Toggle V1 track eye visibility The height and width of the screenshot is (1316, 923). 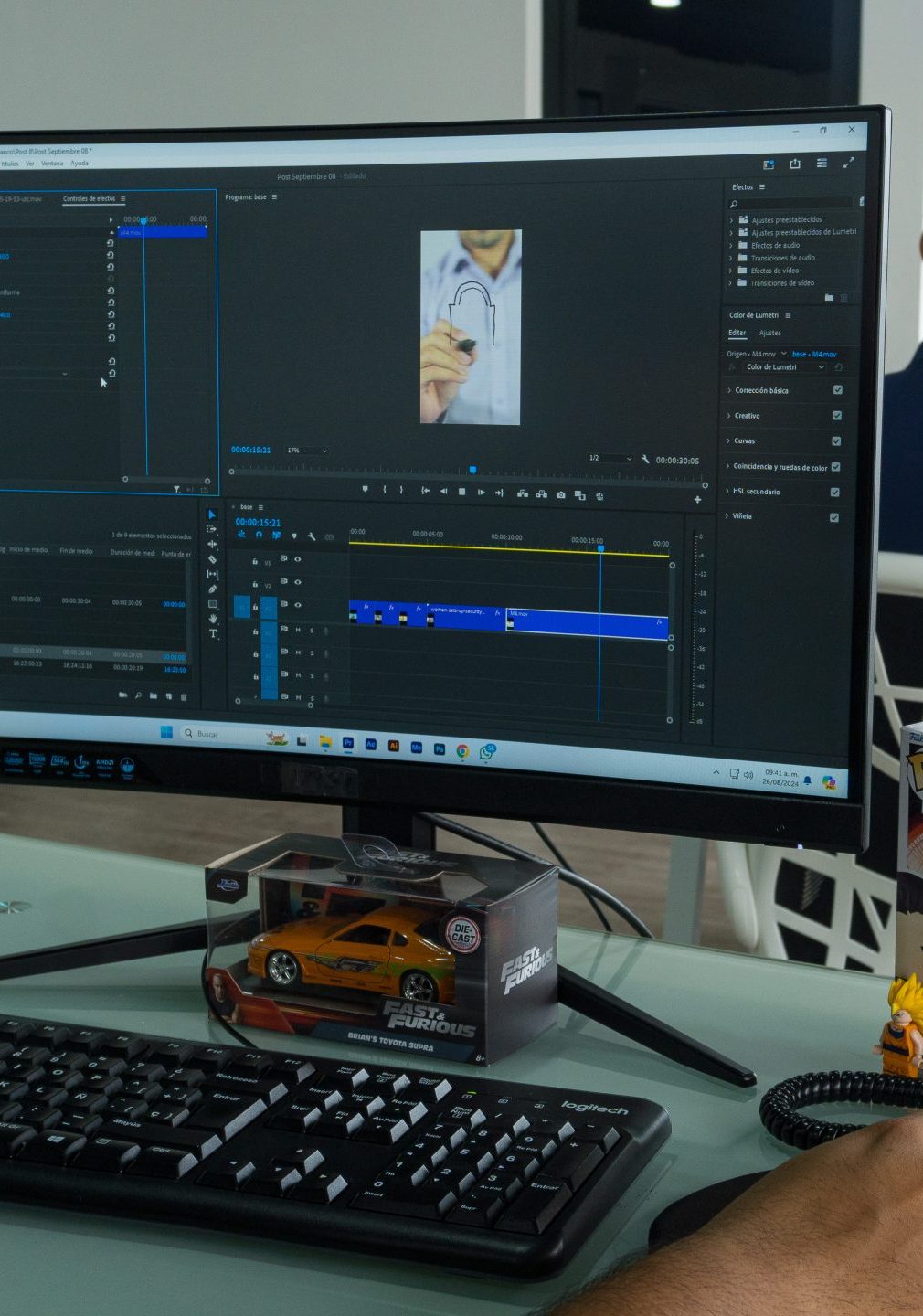(x=297, y=604)
